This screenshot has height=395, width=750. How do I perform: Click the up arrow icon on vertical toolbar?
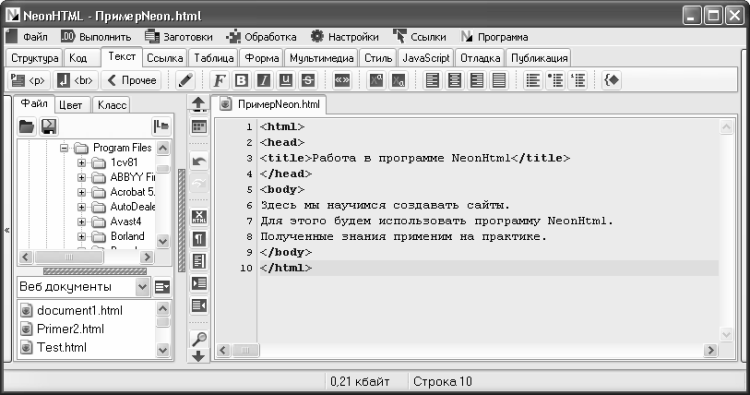[x=199, y=104]
